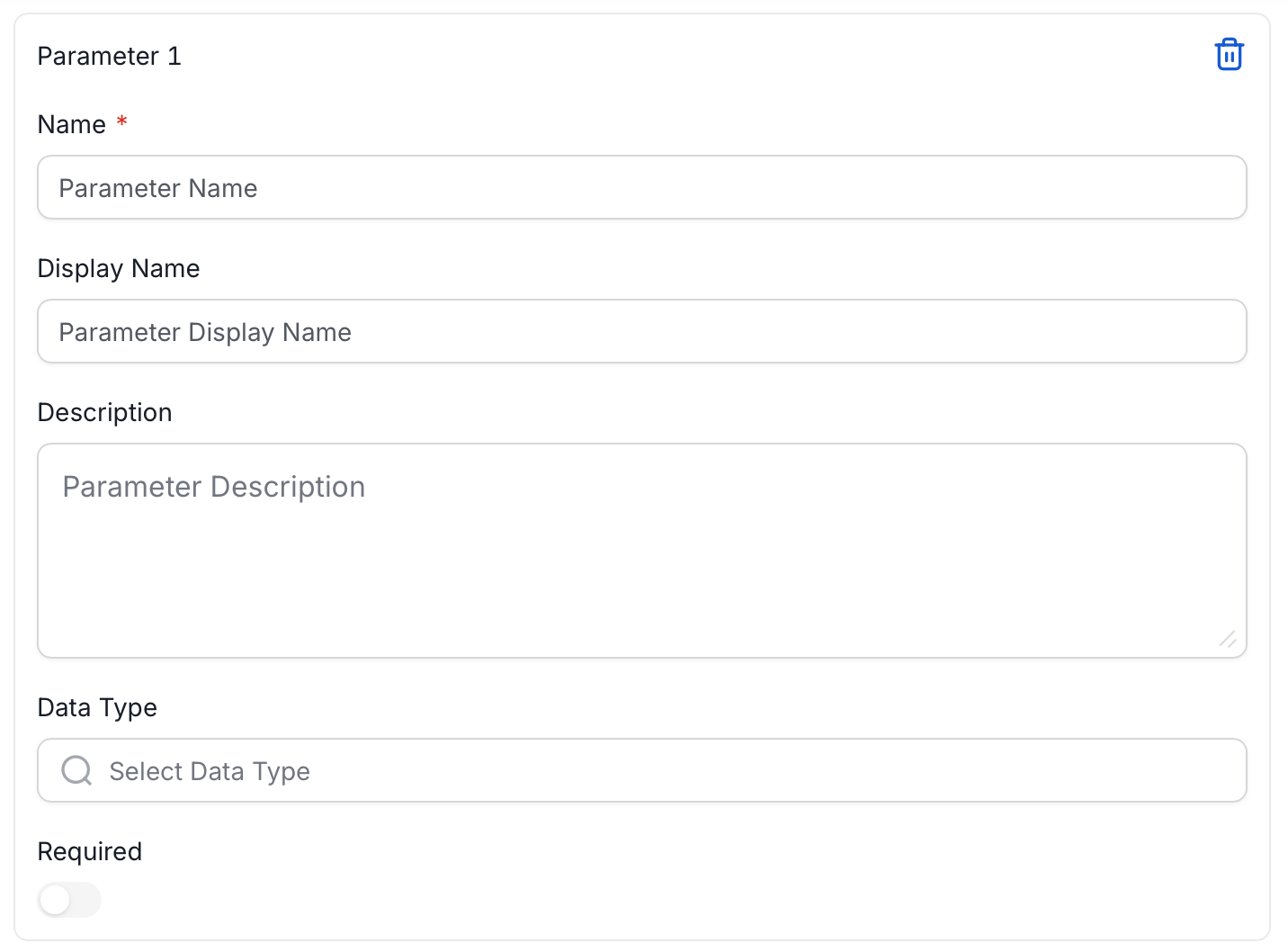1288x952 pixels.
Task: Click the magnifier icon in Data Type field
Action: pos(76,770)
